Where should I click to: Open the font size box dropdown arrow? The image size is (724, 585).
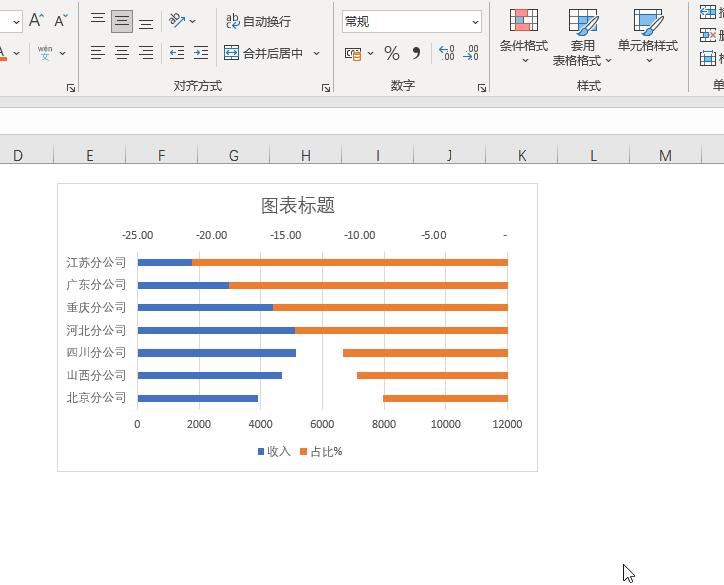coord(16,22)
